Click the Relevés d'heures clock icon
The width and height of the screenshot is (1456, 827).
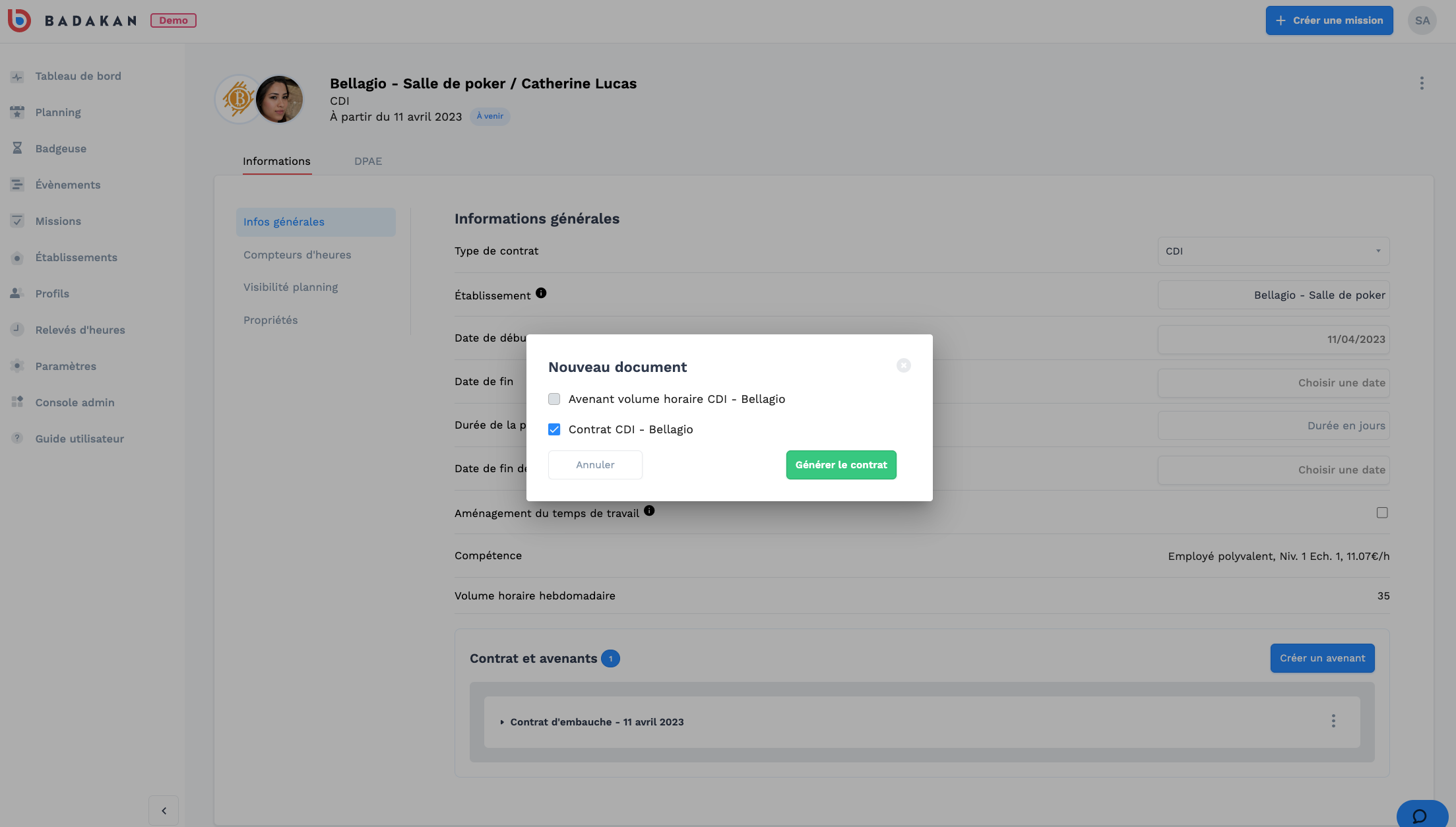coord(17,330)
